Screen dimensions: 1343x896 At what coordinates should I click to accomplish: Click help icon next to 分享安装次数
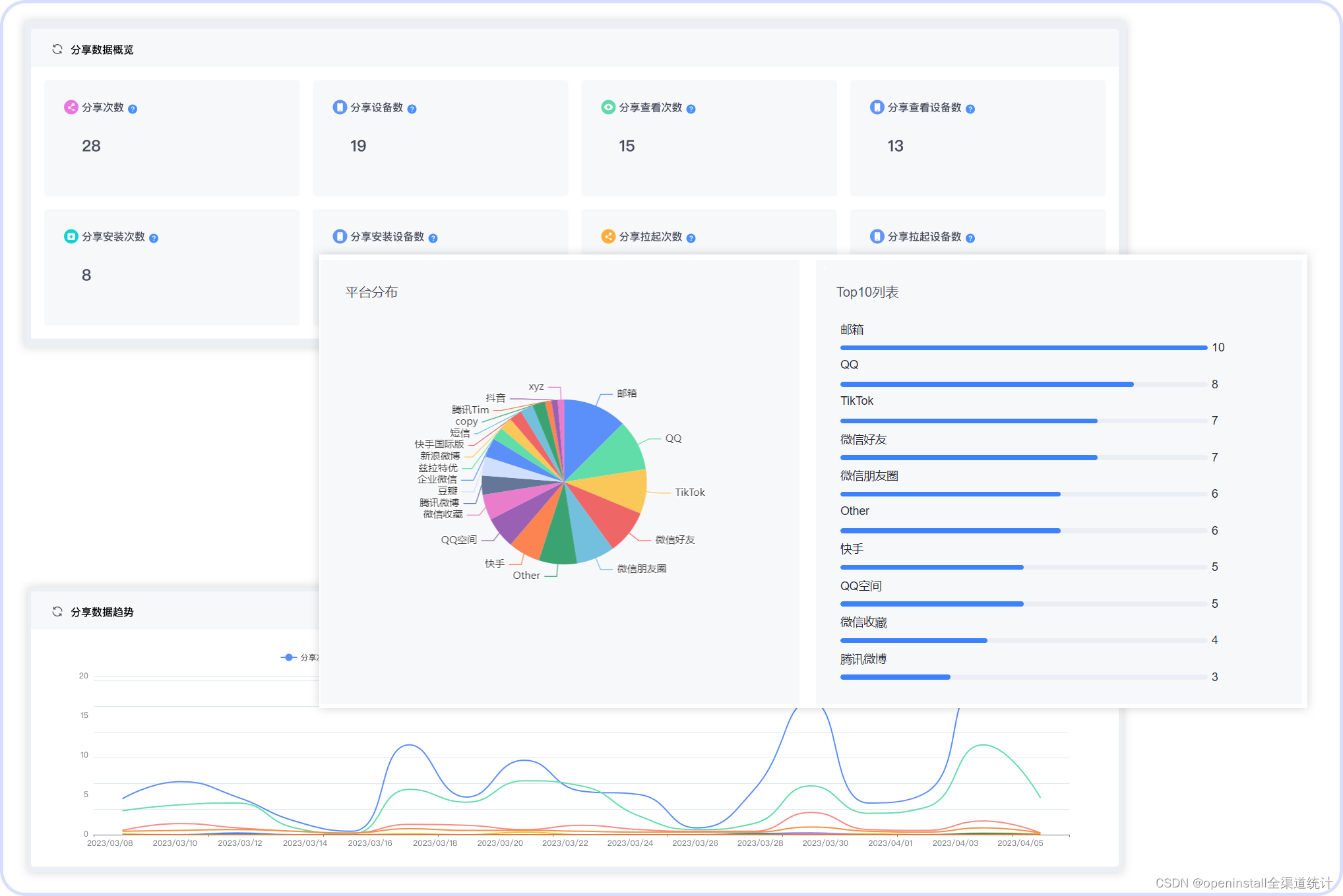click(154, 238)
